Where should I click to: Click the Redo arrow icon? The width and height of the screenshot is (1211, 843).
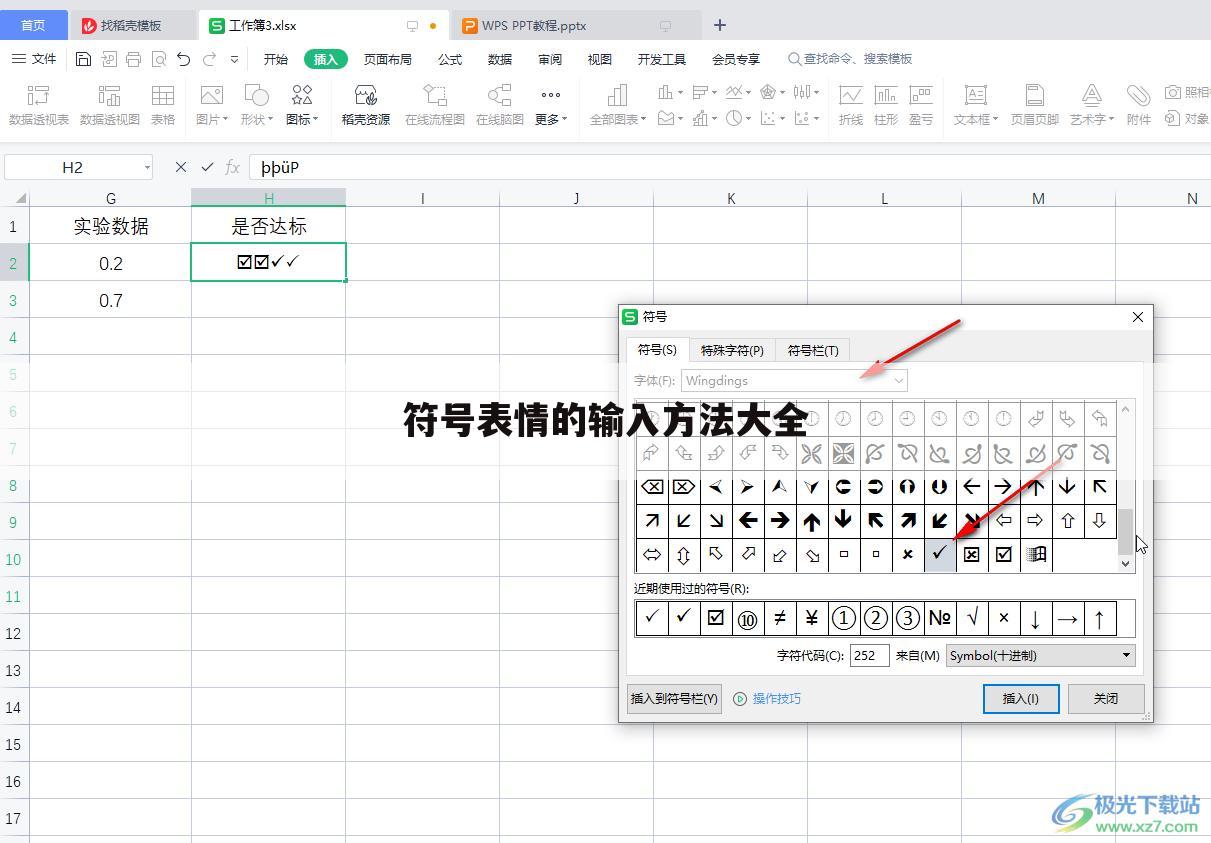coord(209,59)
